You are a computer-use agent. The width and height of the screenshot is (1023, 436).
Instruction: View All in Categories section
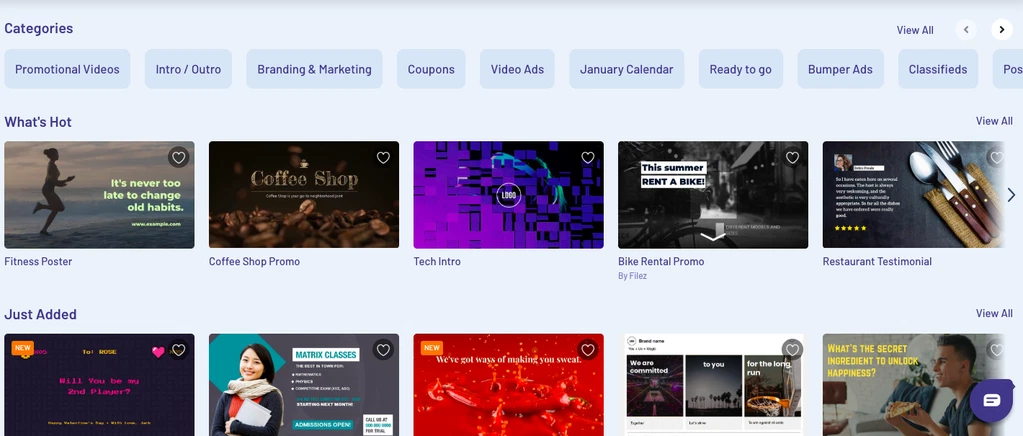click(x=915, y=30)
